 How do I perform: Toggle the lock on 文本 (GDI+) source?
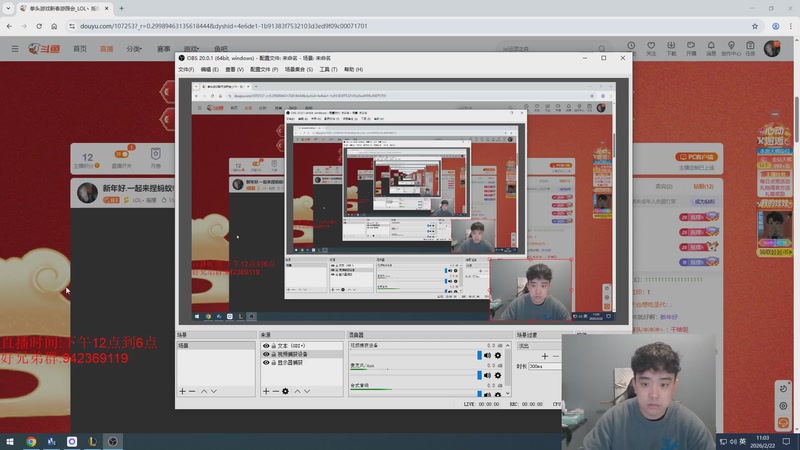[x=273, y=346]
